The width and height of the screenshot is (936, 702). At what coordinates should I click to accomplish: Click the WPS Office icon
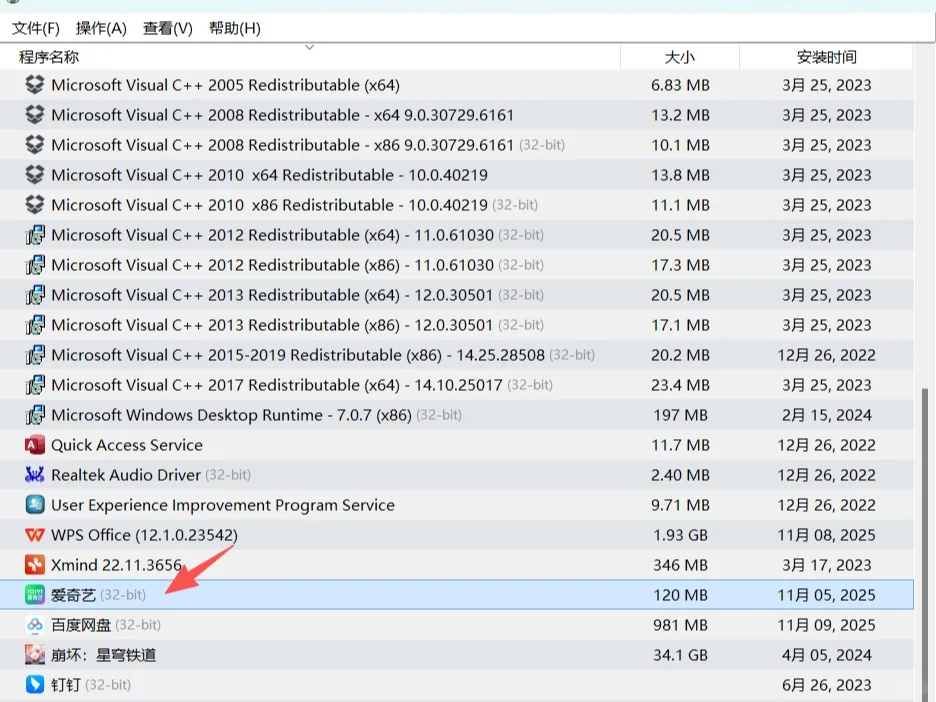click(x=35, y=535)
